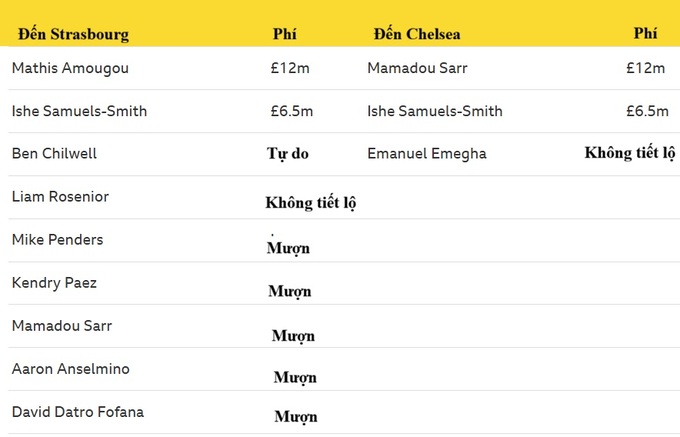Select Mamadou Sarr in the Chelsea column
680x437 pixels.
pyautogui.click(x=417, y=68)
